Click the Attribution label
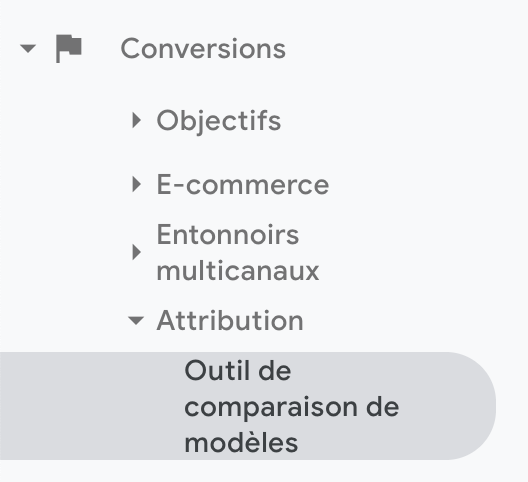Image resolution: width=528 pixels, height=482 pixels. [230, 320]
